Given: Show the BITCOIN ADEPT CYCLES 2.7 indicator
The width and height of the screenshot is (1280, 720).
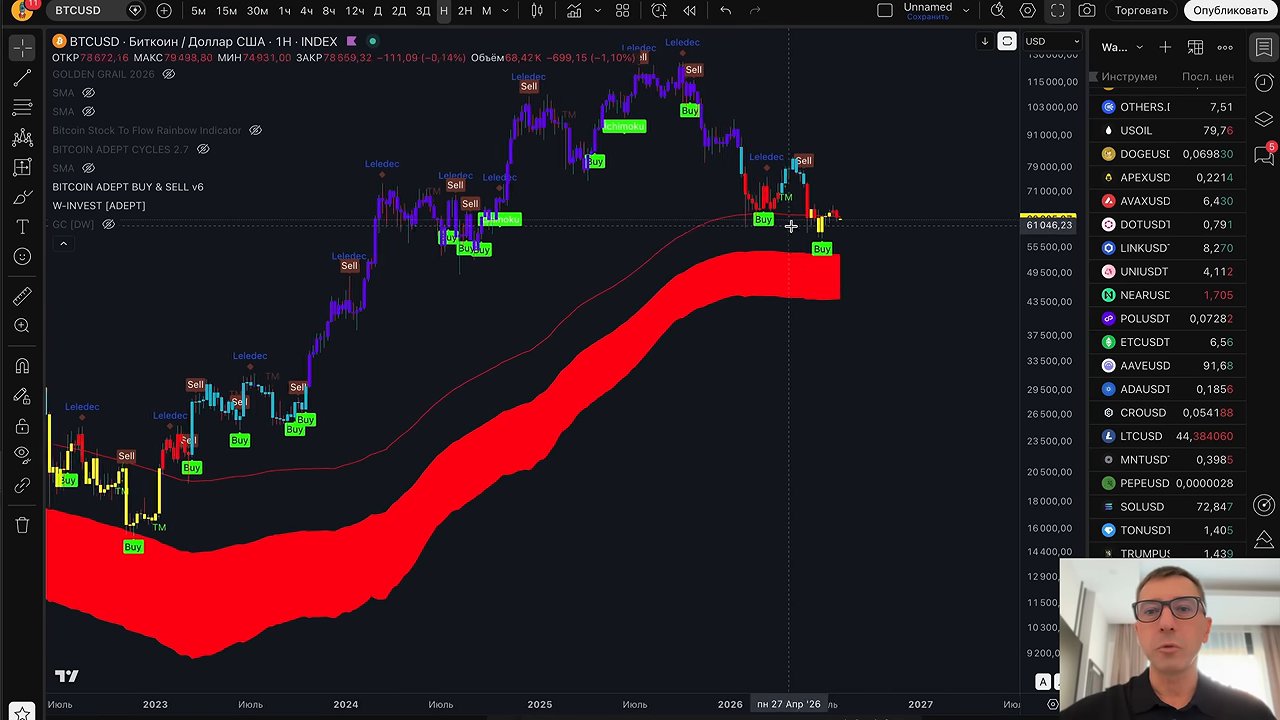Looking at the screenshot, I should coord(203,149).
